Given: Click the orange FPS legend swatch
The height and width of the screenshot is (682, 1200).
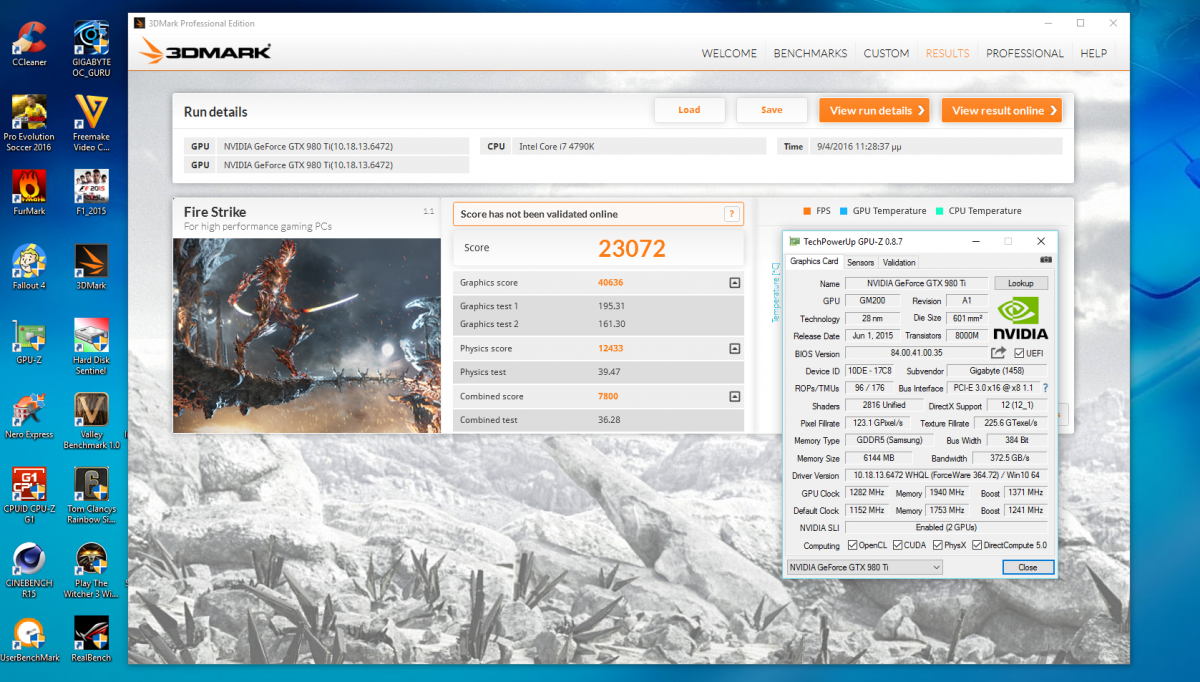Looking at the screenshot, I should (806, 211).
